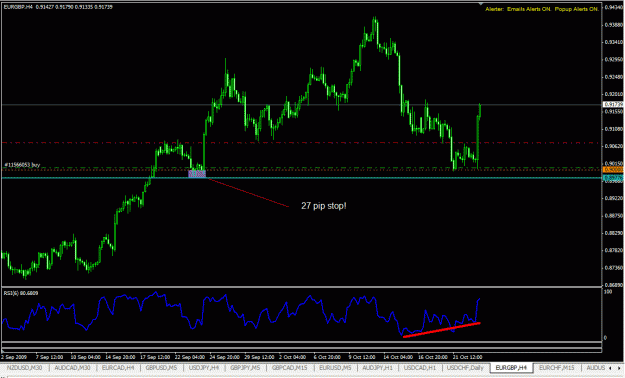
Task: Open the EURUSD,M5 chart tab
Action: click(x=335, y=368)
